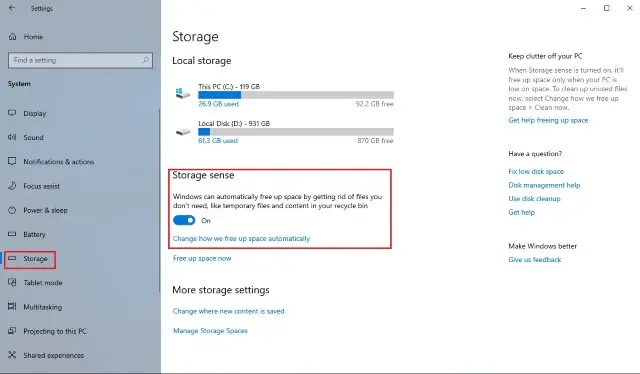640x374 pixels.
Task: Click the 870 GB free text
Action: pos(375,141)
